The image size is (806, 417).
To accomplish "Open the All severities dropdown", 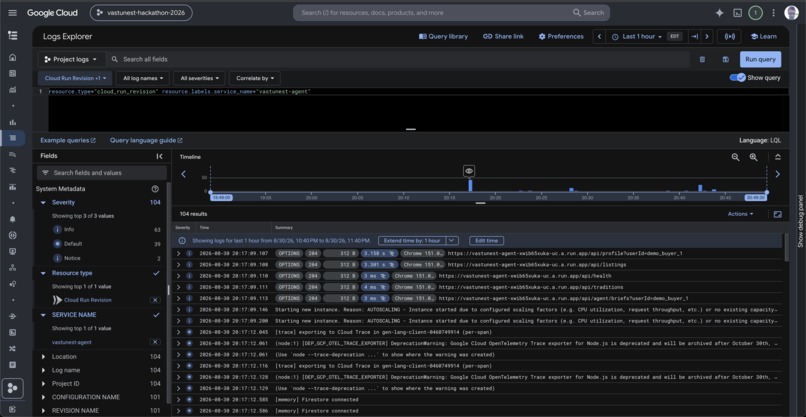I will point(199,78).
